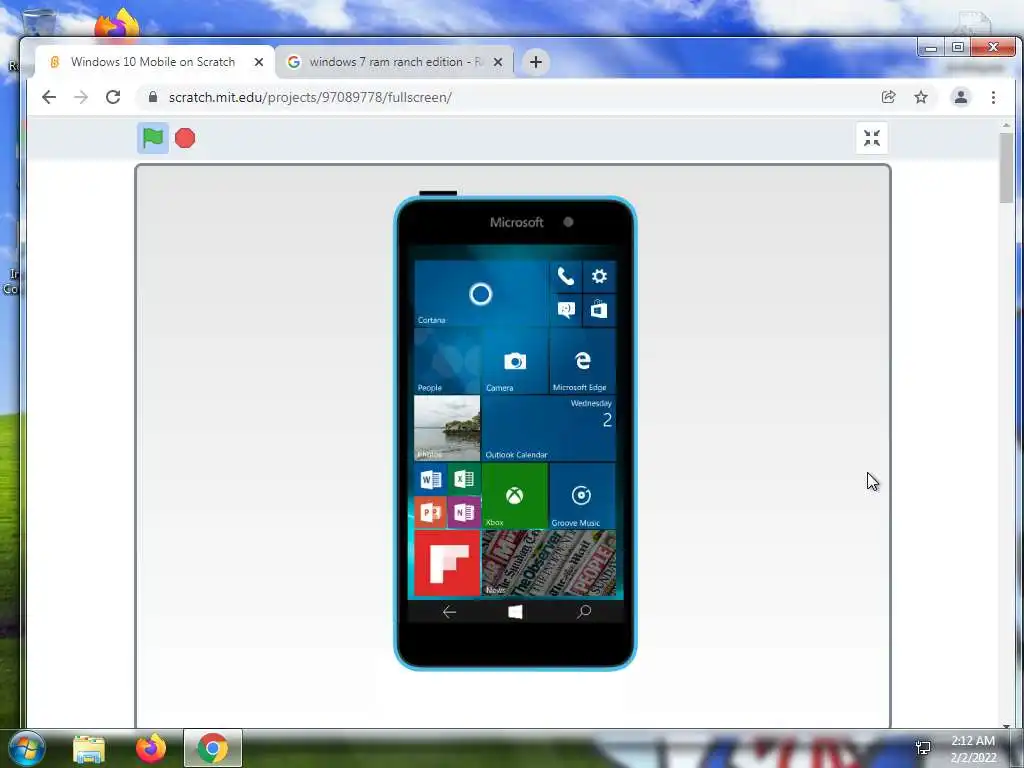Open the Windows Start orb
The width and height of the screenshot is (1024, 768).
point(26,748)
